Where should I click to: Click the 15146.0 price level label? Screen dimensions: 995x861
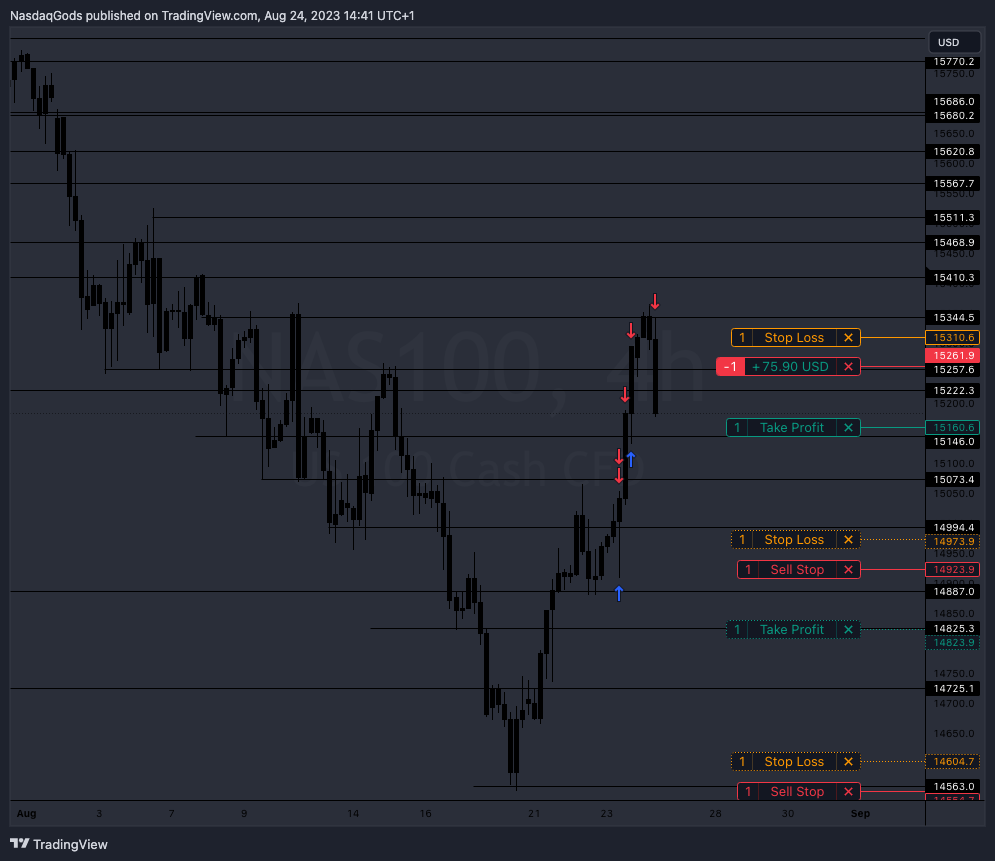click(952, 442)
